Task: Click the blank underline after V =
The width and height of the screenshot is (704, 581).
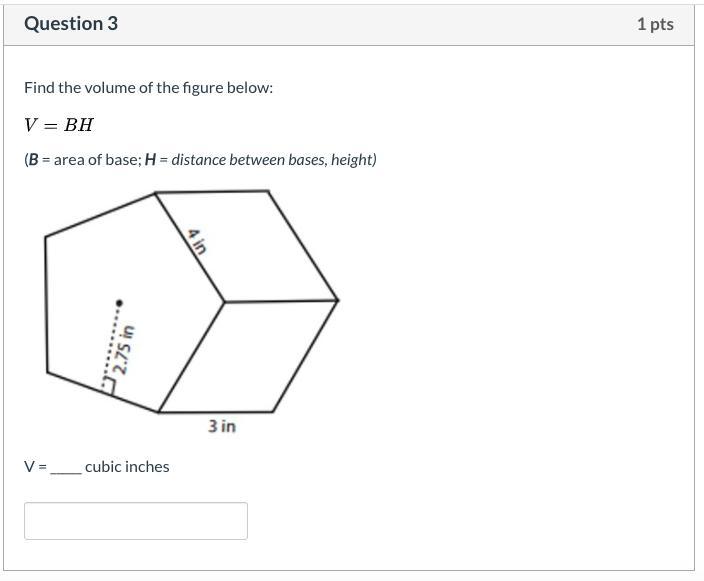Action: 65,467
